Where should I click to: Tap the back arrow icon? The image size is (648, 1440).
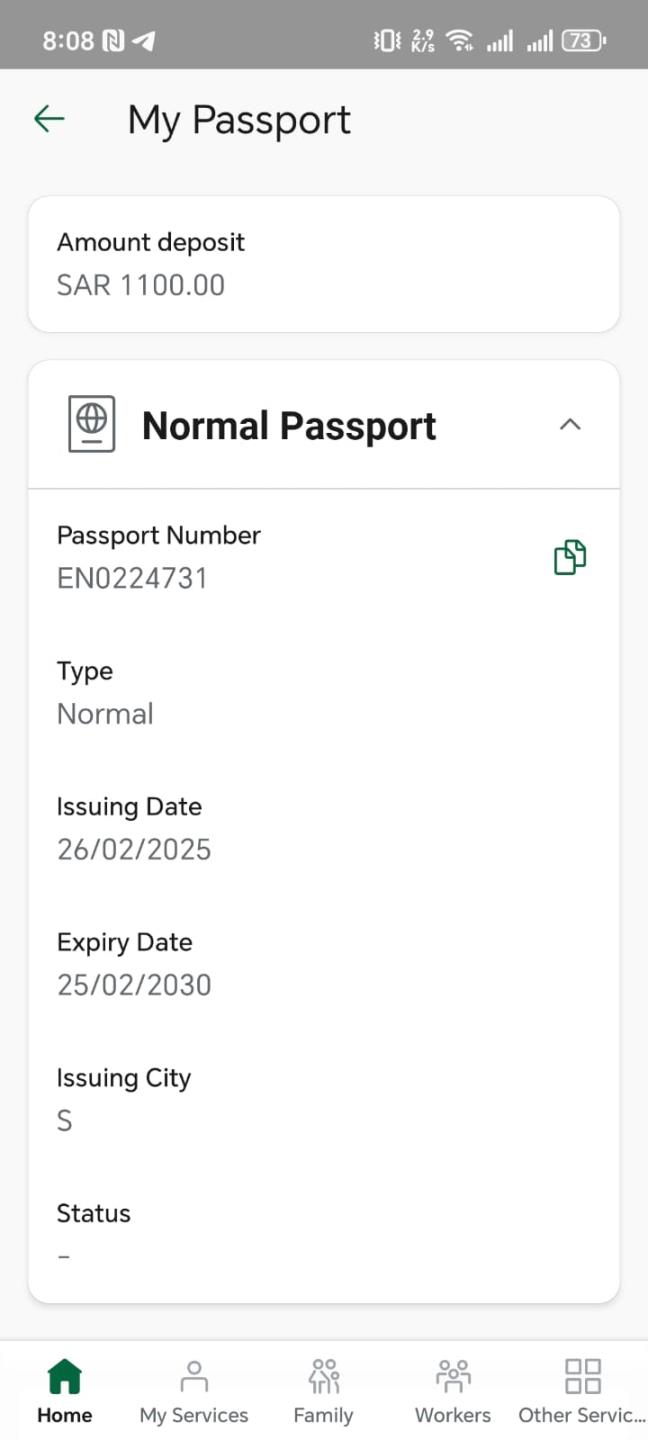[x=49, y=120]
